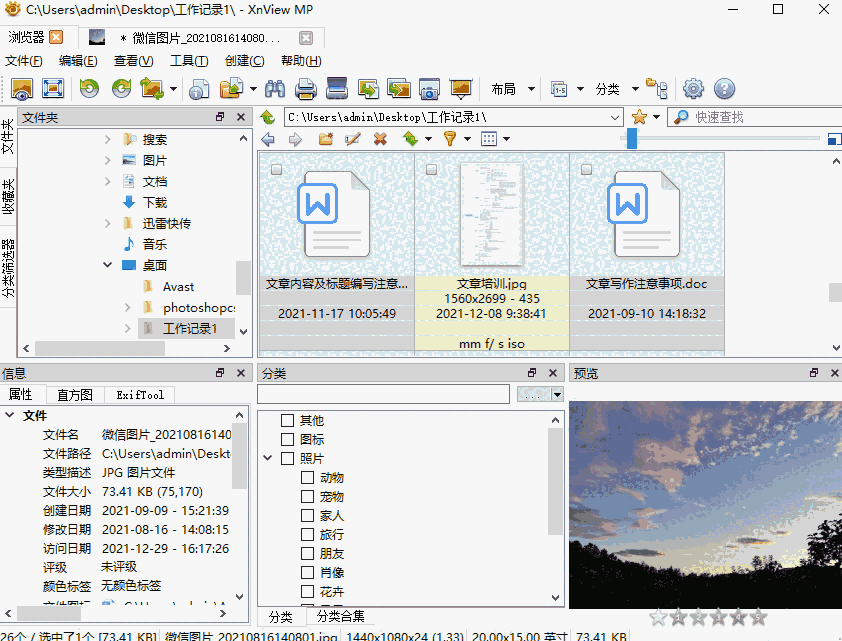Switch to the ExifTool tab
This screenshot has height=641, width=842.
coord(138,394)
